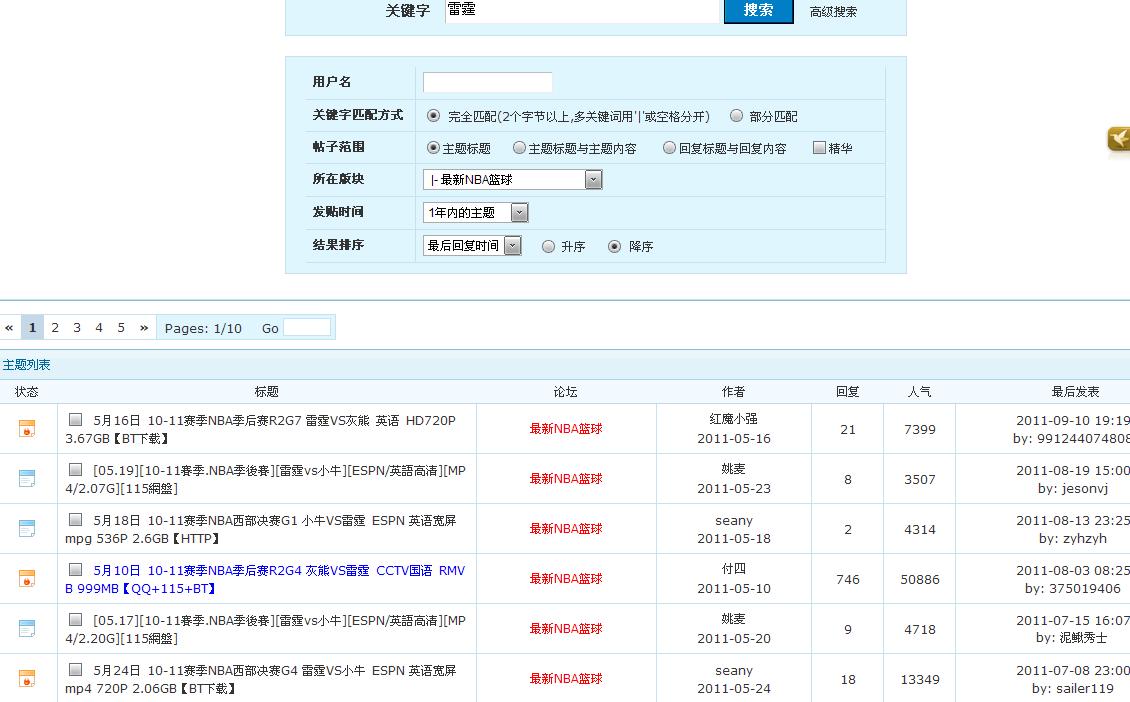
Task: Open the 发贴时间 1年内的主题 dropdown
Action: (476, 213)
